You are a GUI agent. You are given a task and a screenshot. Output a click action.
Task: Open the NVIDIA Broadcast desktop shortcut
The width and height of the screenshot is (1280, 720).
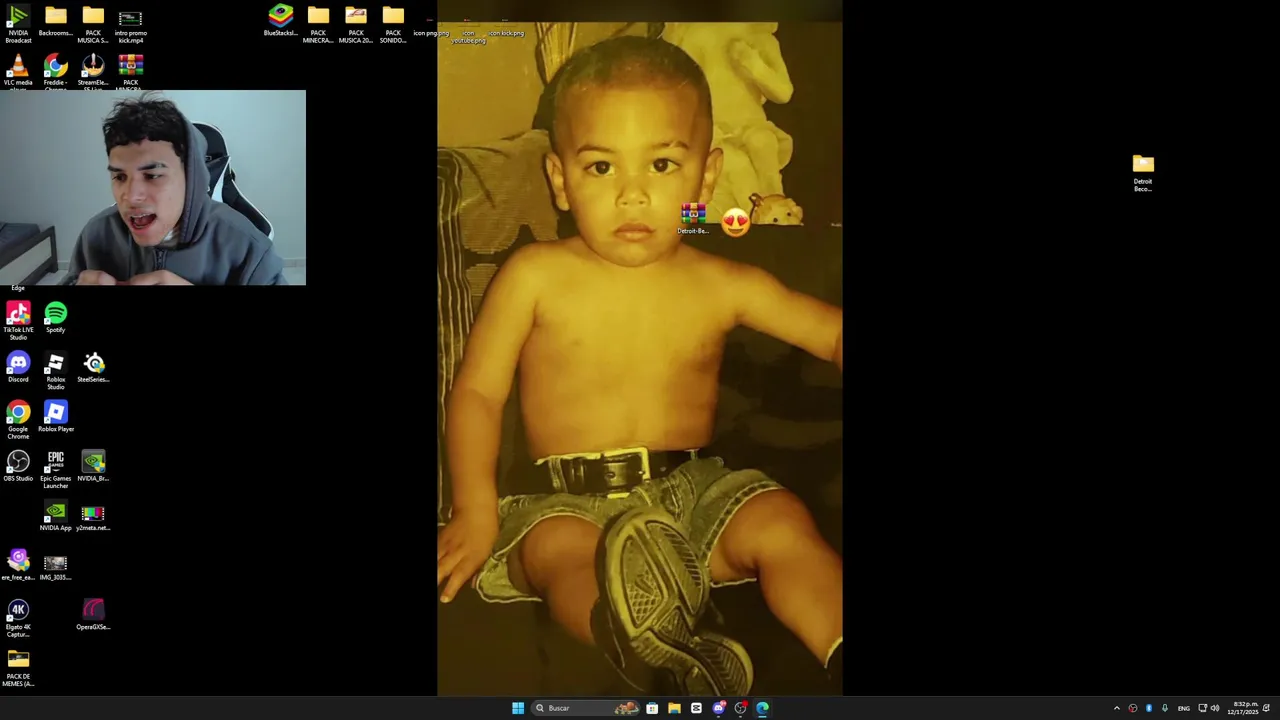point(18,23)
